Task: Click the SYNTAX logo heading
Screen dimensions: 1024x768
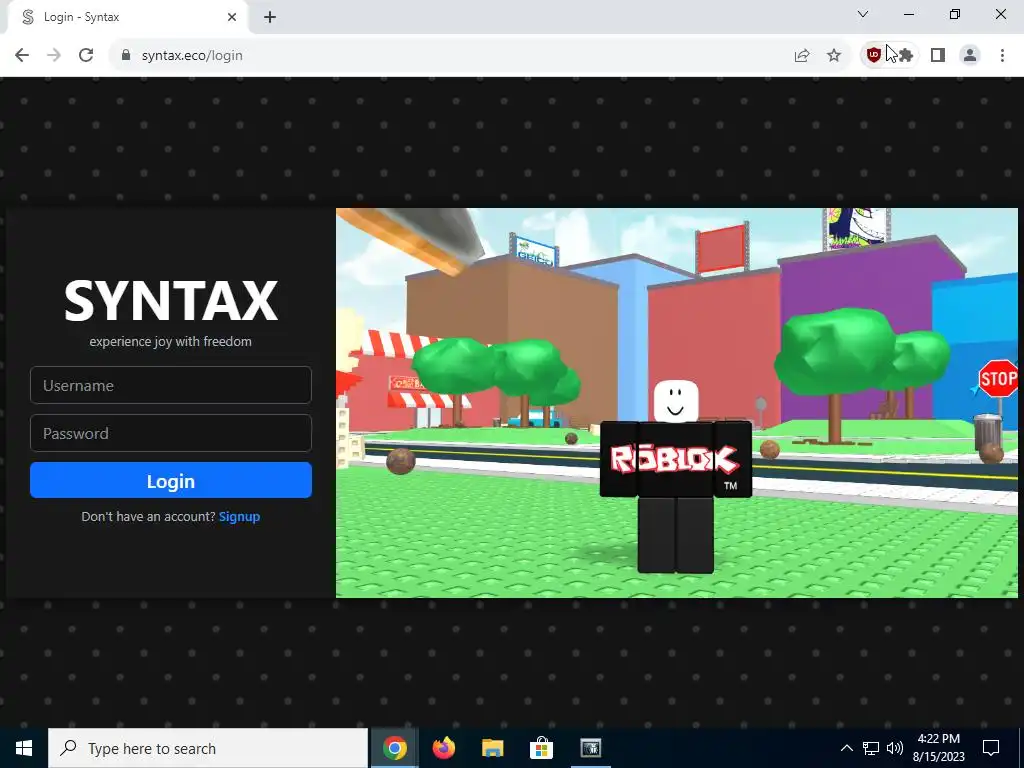Action: (x=170, y=300)
